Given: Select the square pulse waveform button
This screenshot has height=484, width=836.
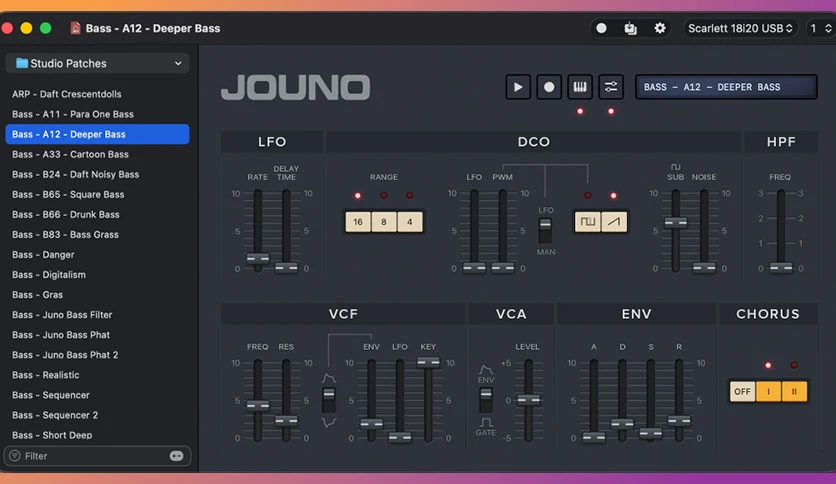Looking at the screenshot, I should coord(588,222).
